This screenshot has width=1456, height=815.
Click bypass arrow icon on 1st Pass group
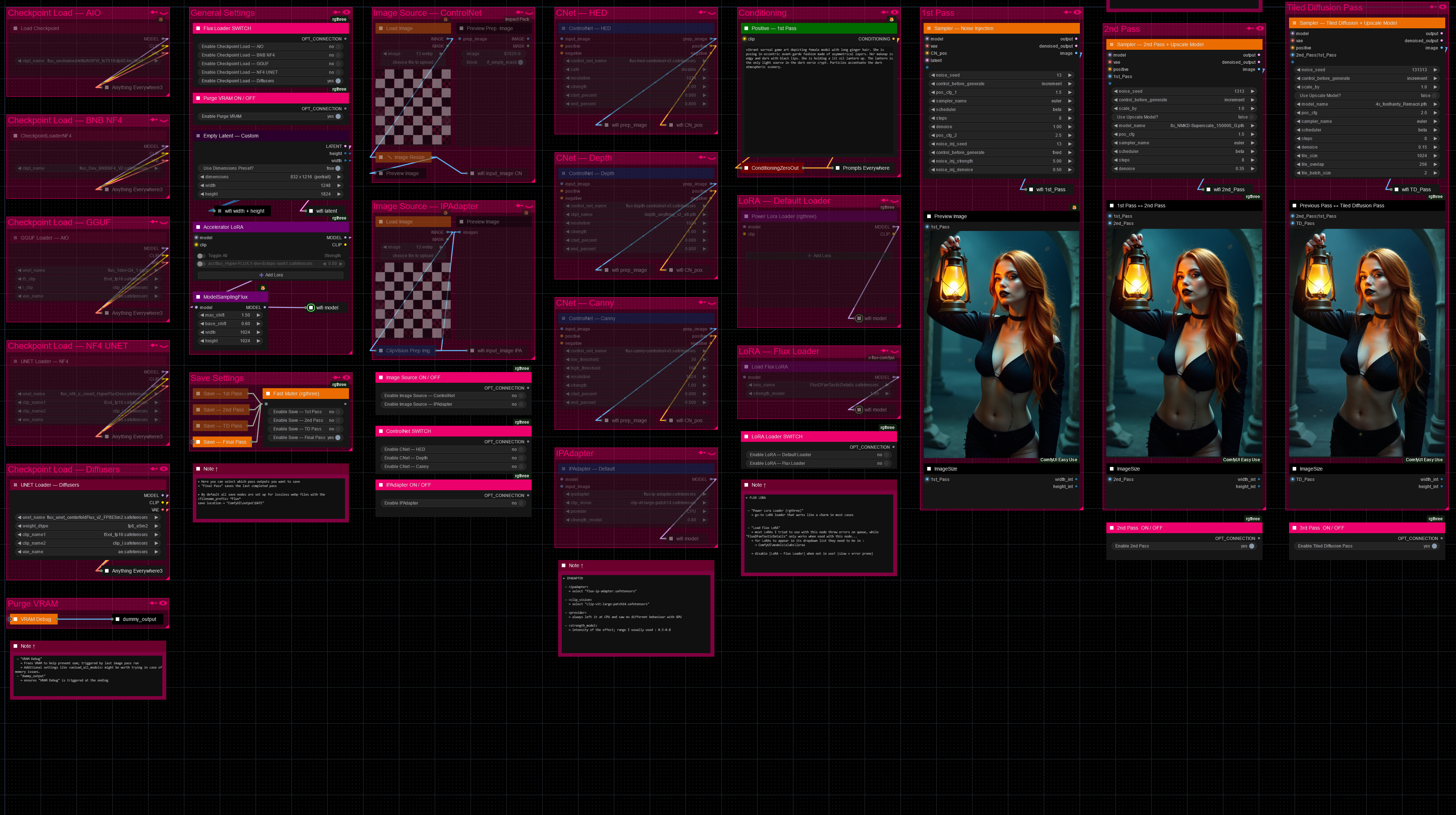pos(1067,13)
